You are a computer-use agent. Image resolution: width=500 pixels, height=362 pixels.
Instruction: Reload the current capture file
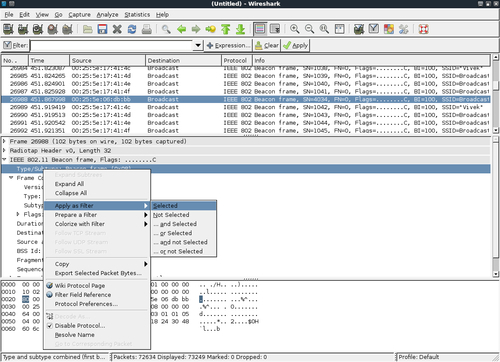(132, 29)
